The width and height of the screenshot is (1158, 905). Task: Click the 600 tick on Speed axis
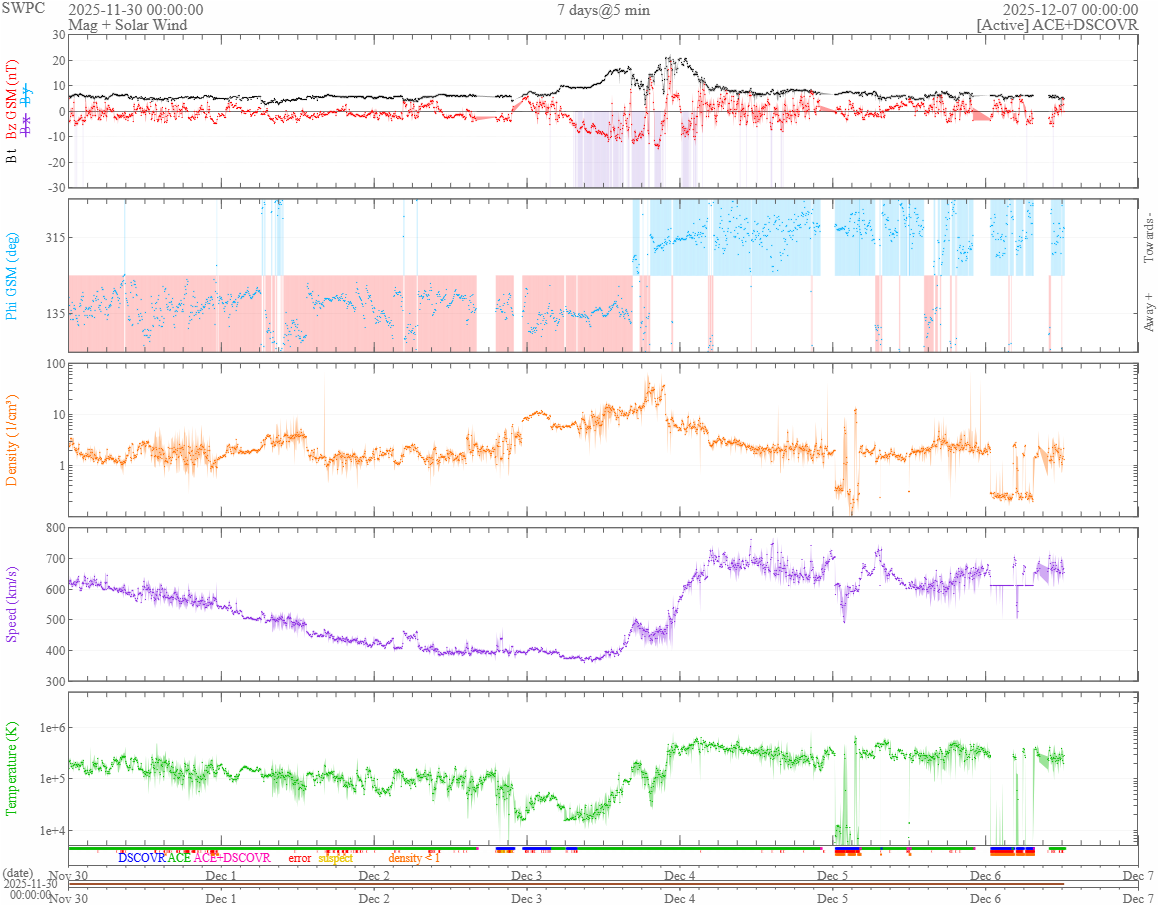(55, 590)
